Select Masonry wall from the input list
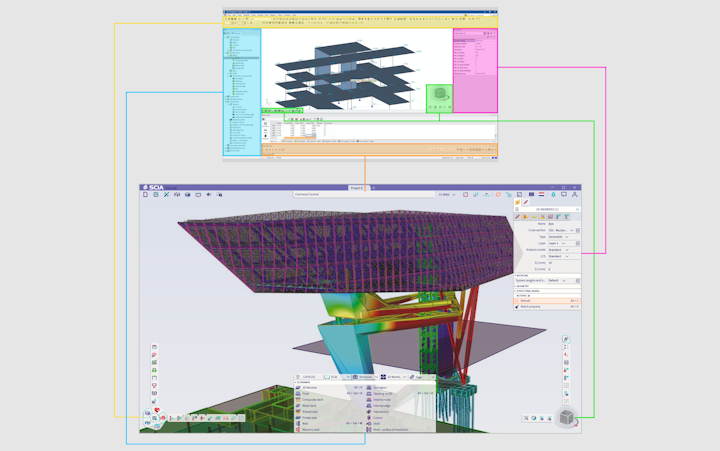Viewport: 720px width, 451px height. click(311, 429)
